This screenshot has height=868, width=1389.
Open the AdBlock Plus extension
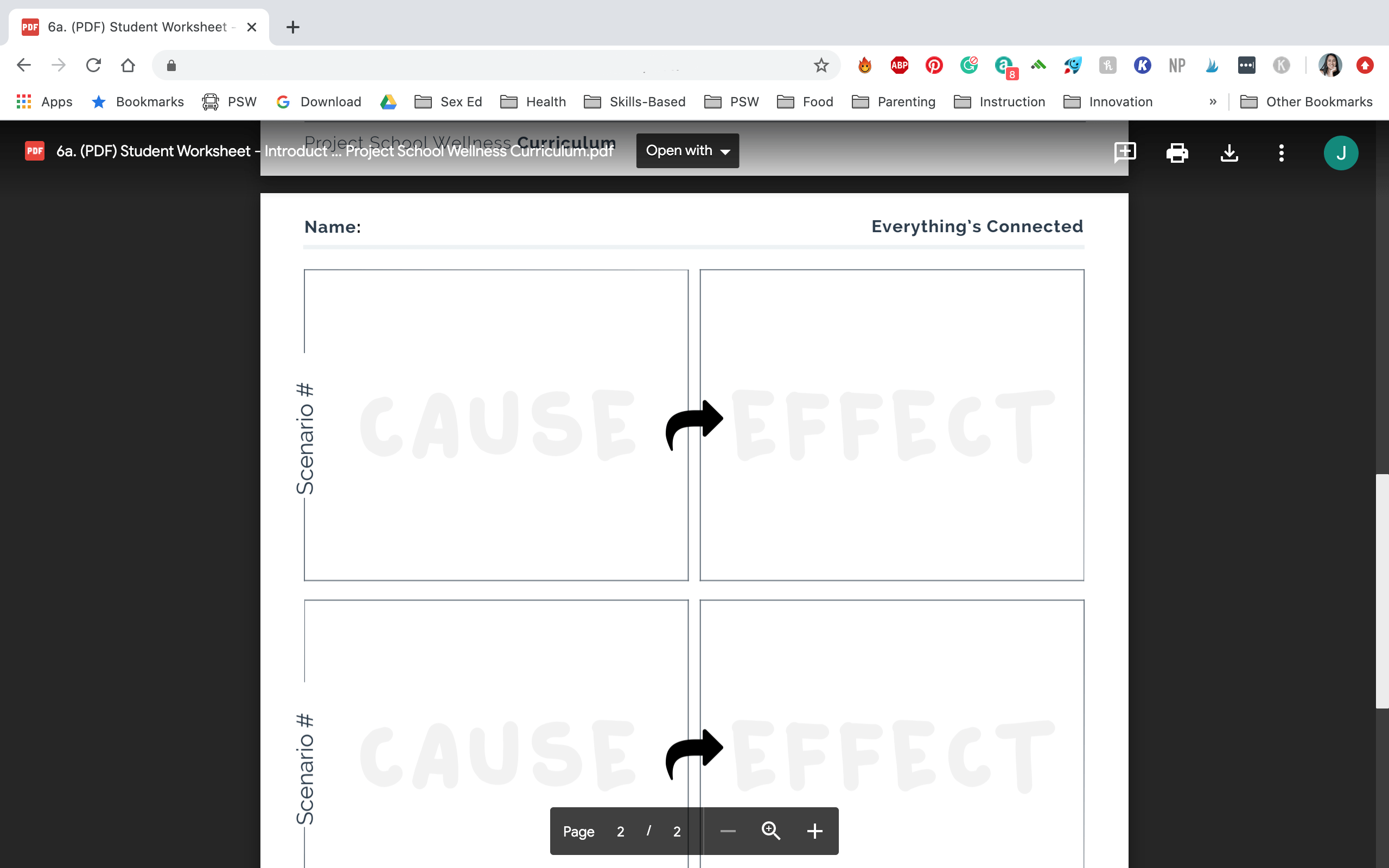(x=900, y=66)
